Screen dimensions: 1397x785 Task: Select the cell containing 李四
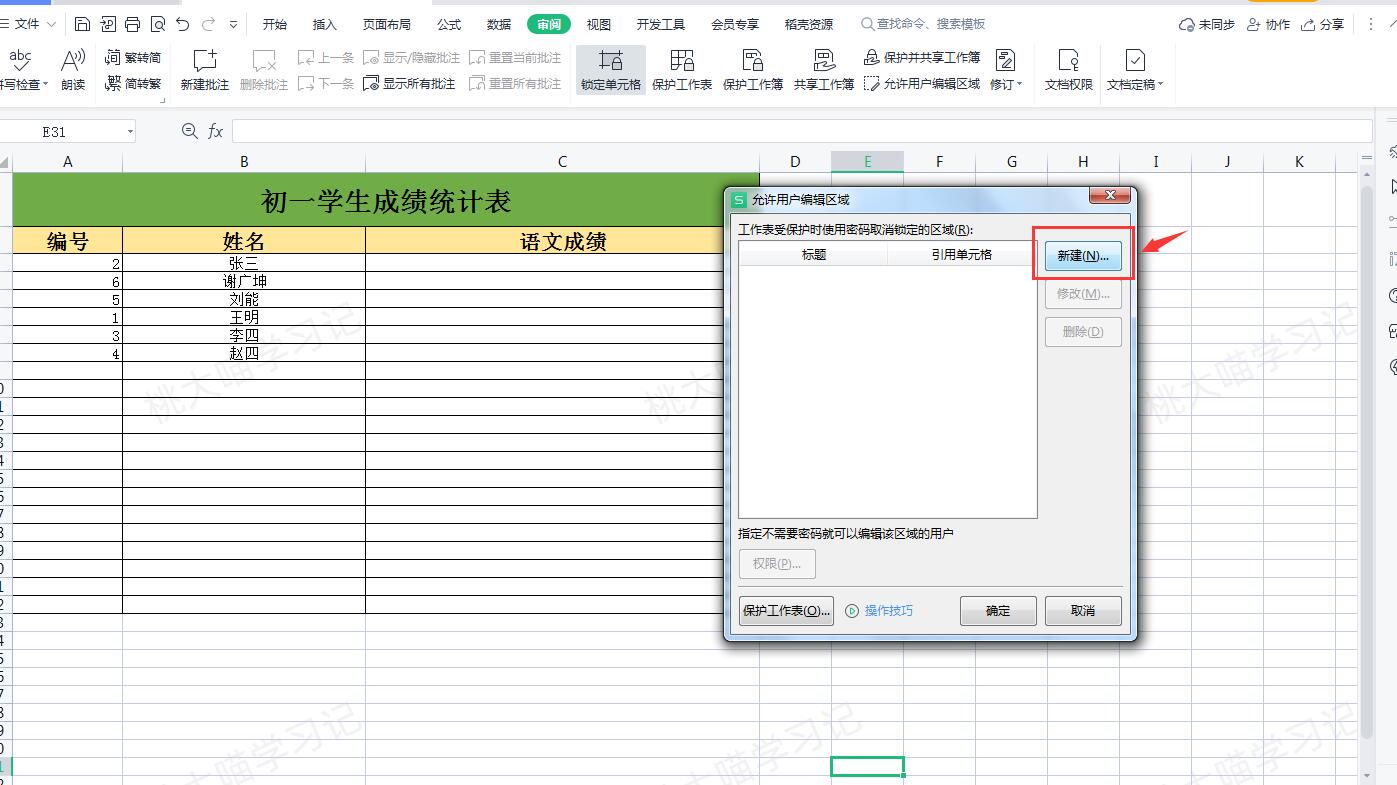tap(244, 335)
